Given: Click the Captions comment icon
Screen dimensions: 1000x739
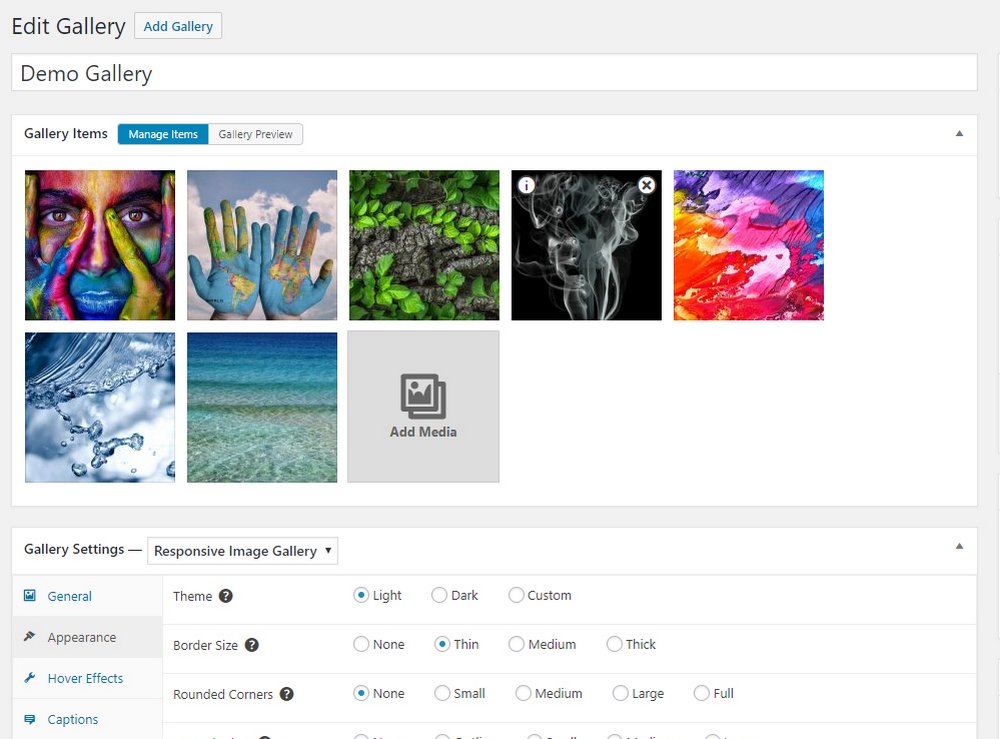Looking at the screenshot, I should [29, 719].
